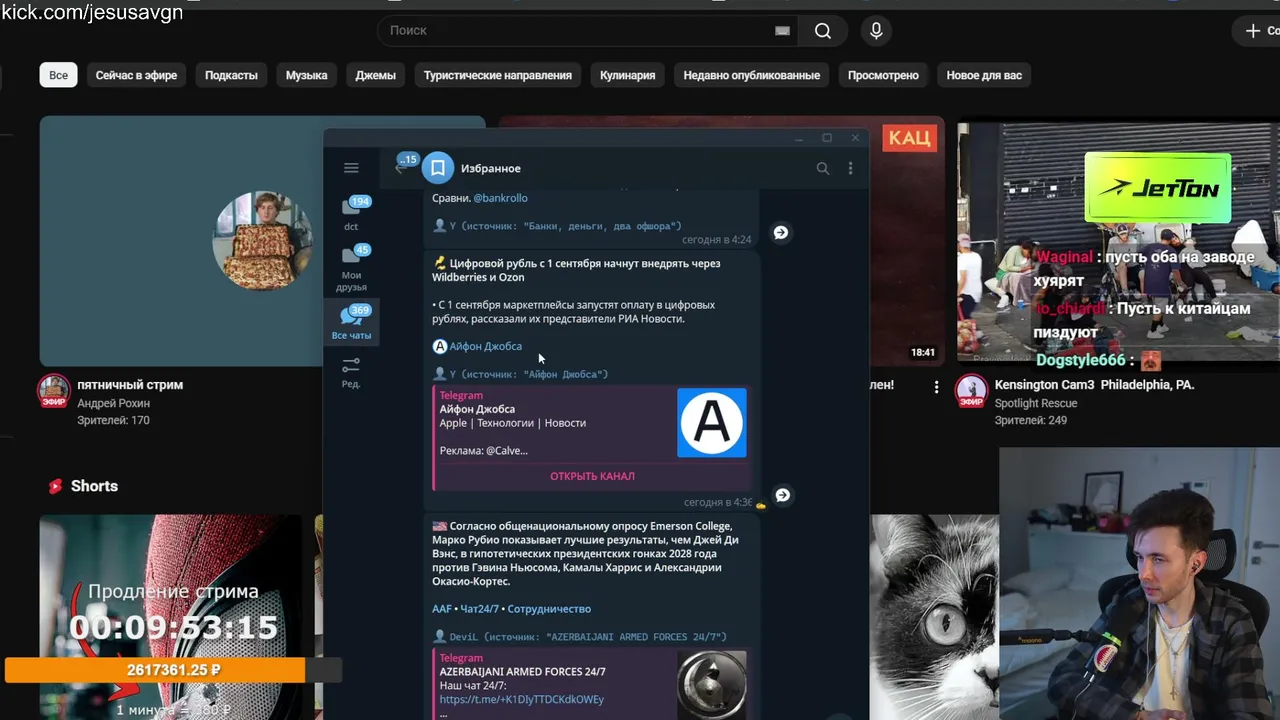Image resolution: width=1280 pixels, height=720 pixels.
Task: Open the @bankrollo mention link
Action: coord(500,198)
